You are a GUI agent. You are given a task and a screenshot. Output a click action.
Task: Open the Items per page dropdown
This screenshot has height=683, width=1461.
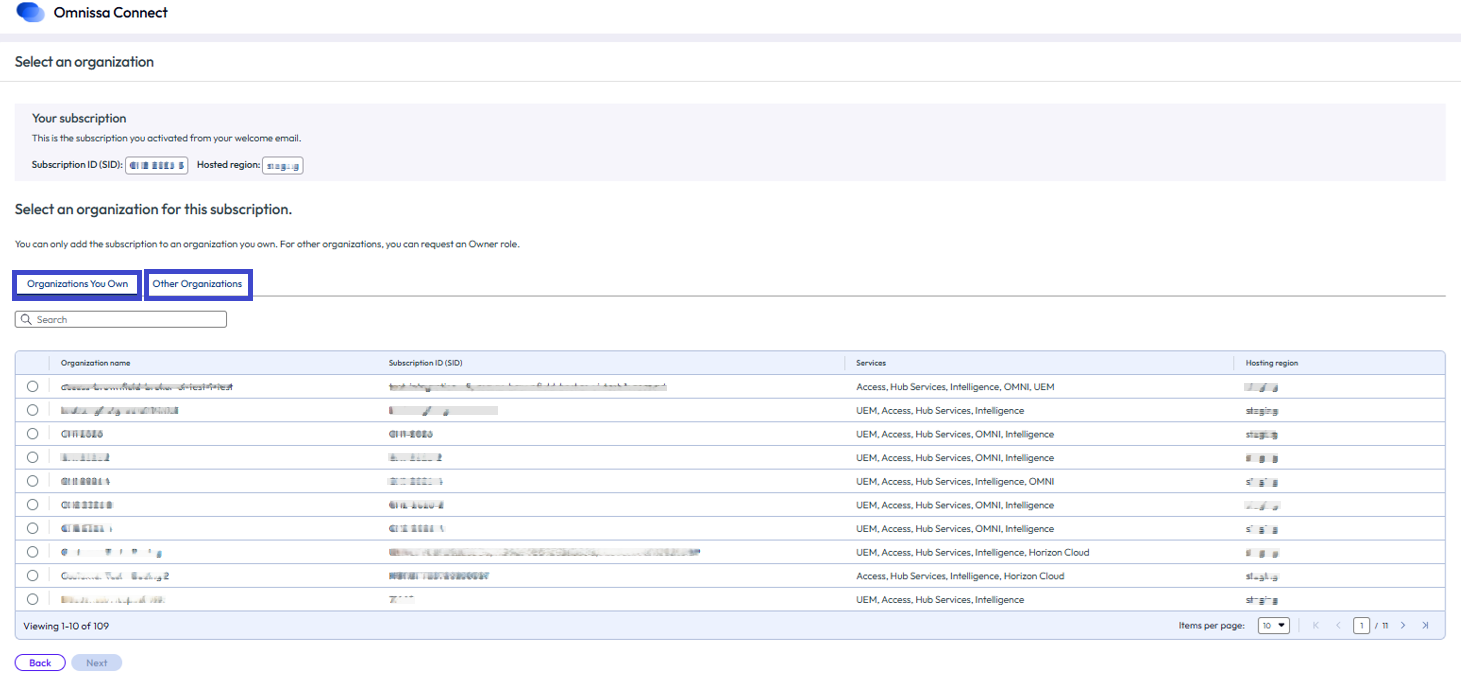click(x=1274, y=626)
